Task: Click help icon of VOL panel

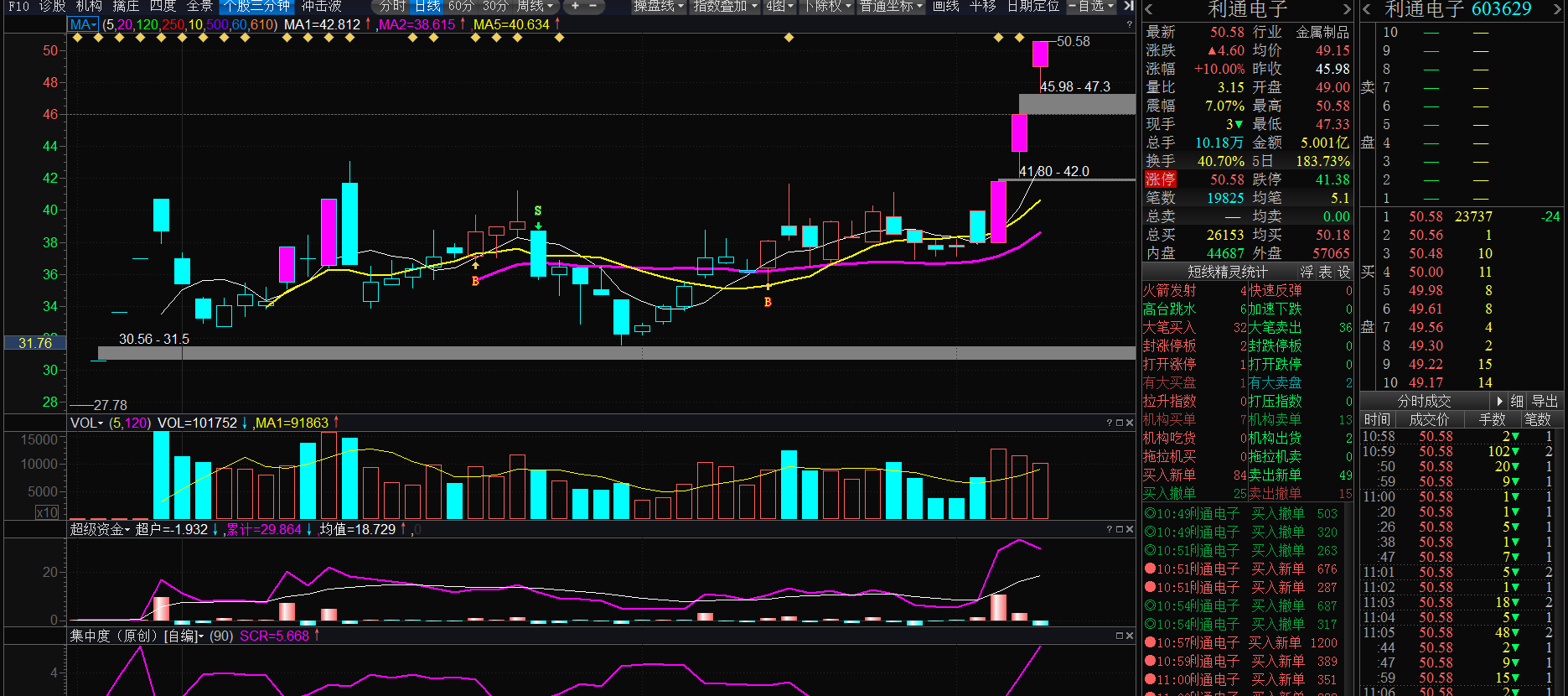Action: coord(1109,423)
